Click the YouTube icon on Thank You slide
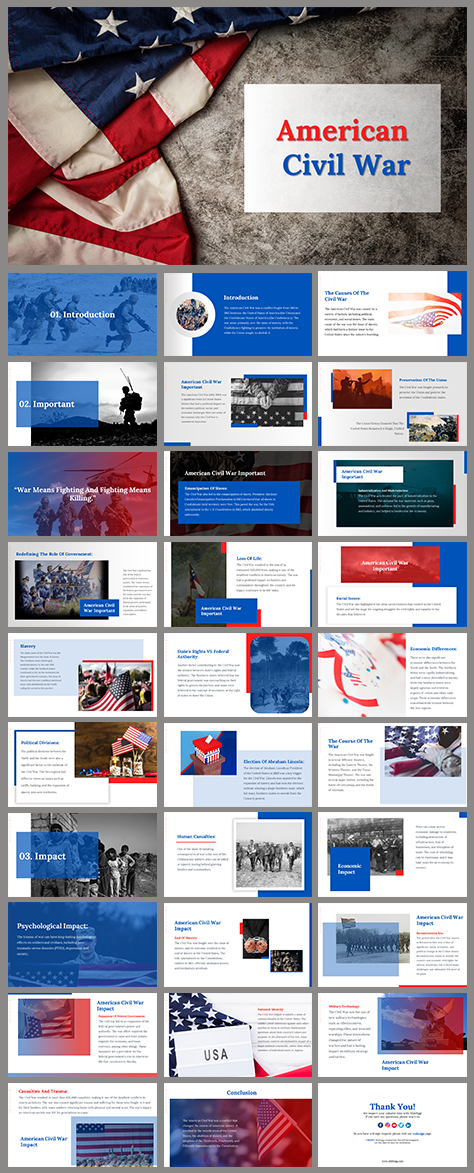Viewport: 474px width, 1173px height. [394, 1125]
